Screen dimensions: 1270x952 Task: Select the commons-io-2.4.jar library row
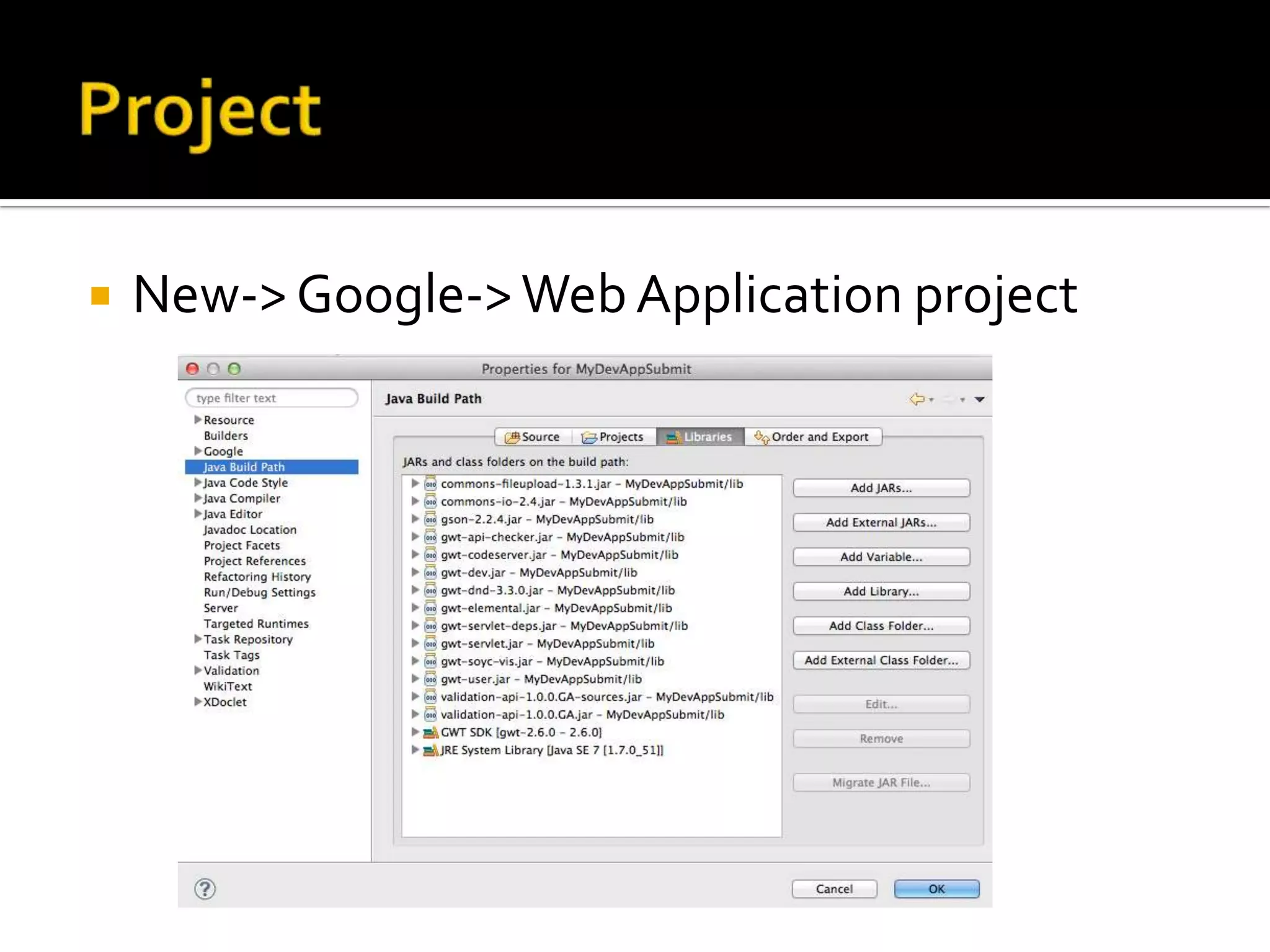(564, 501)
